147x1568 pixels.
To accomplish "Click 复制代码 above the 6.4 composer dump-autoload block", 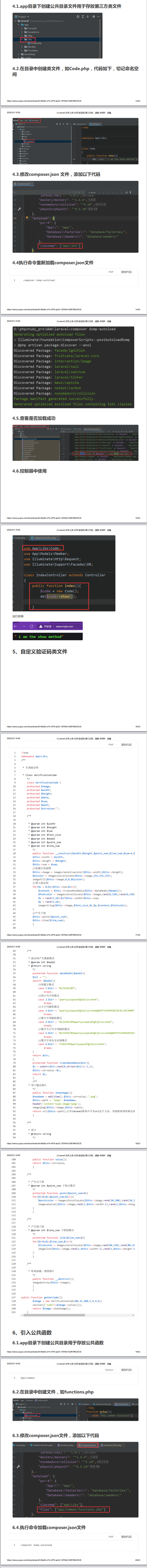I will 126,1536.
